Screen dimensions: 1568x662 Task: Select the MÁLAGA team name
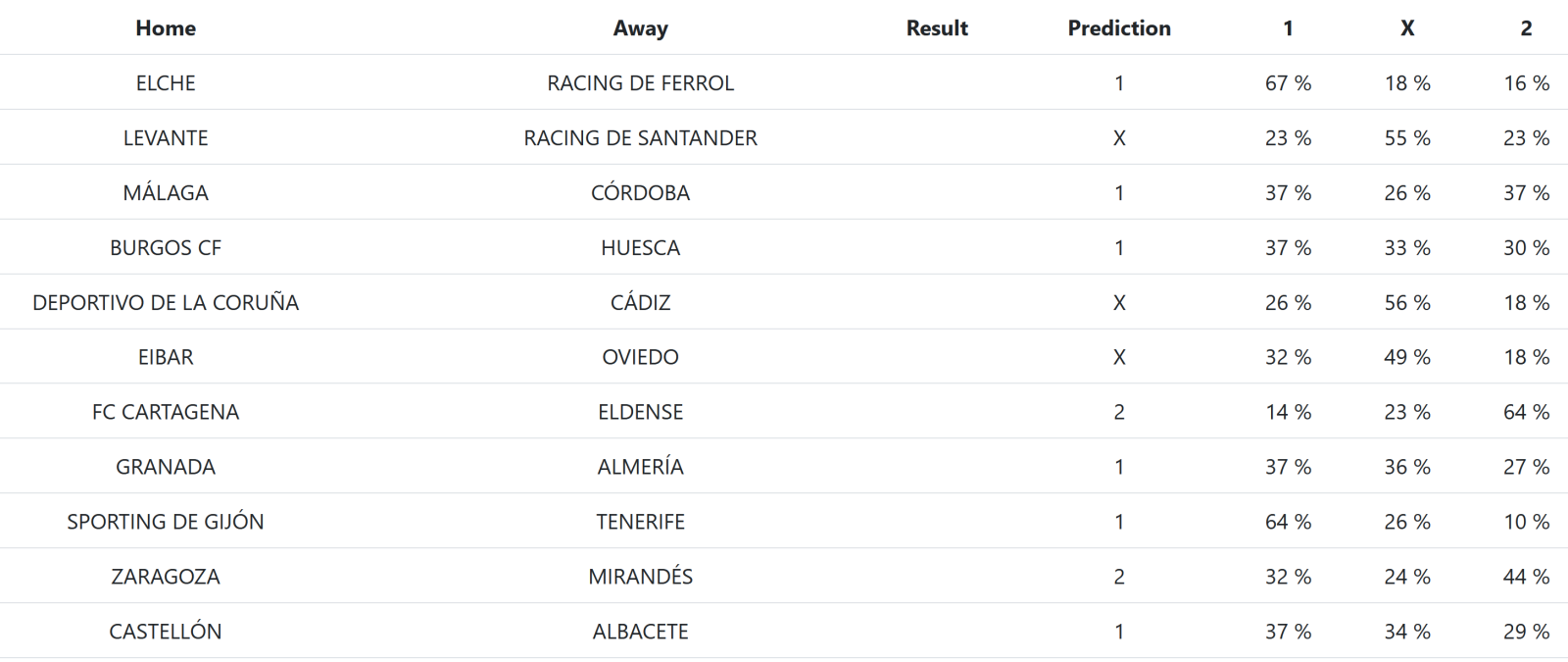pyautogui.click(x=166, y=193)
